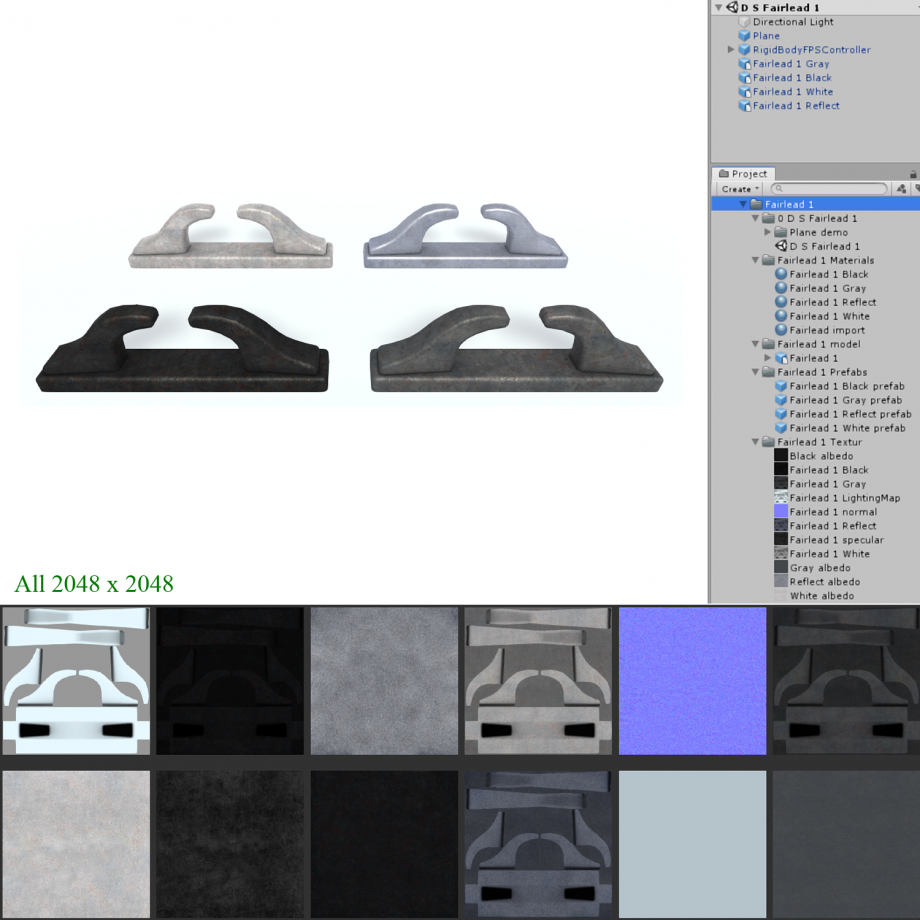This screenshot has width=920, height=920.
Task: Click the search-by-type filter icon in Project panel
Action: click(901, 189)
